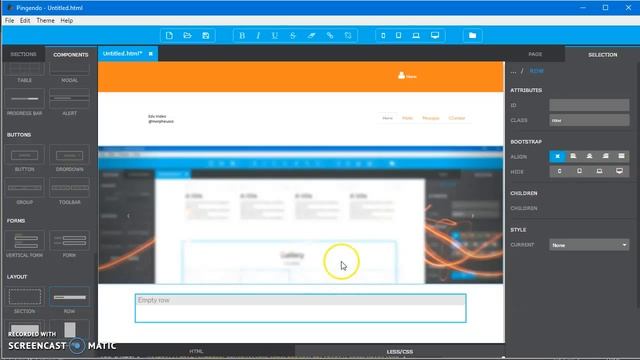This screenshot has height=360, width=640.
Task: Open the Theme menu
Action: [x=45, y=20]
